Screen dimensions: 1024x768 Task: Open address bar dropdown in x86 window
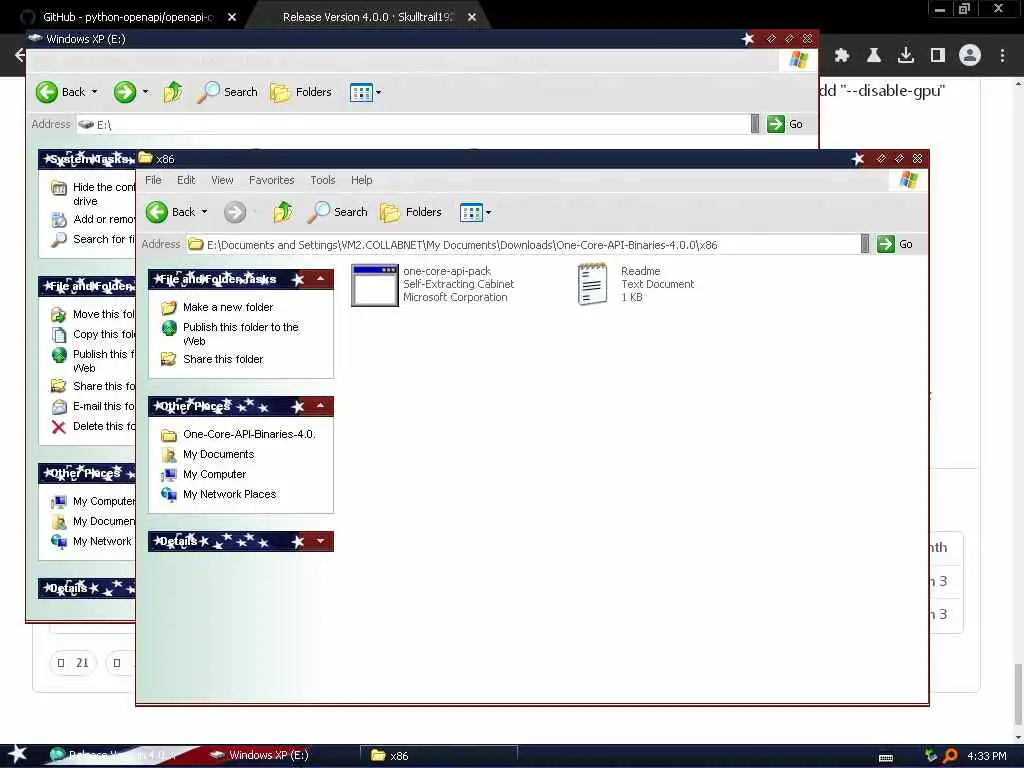point(865,244)
